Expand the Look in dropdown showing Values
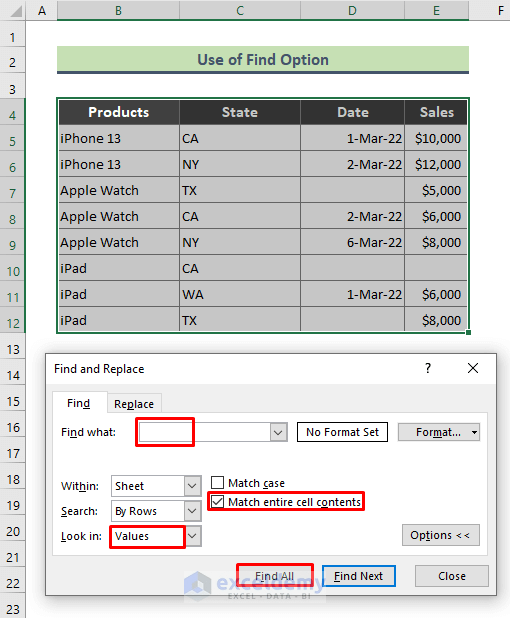Viewport: 510px width, 618px height. coord(192,536)
